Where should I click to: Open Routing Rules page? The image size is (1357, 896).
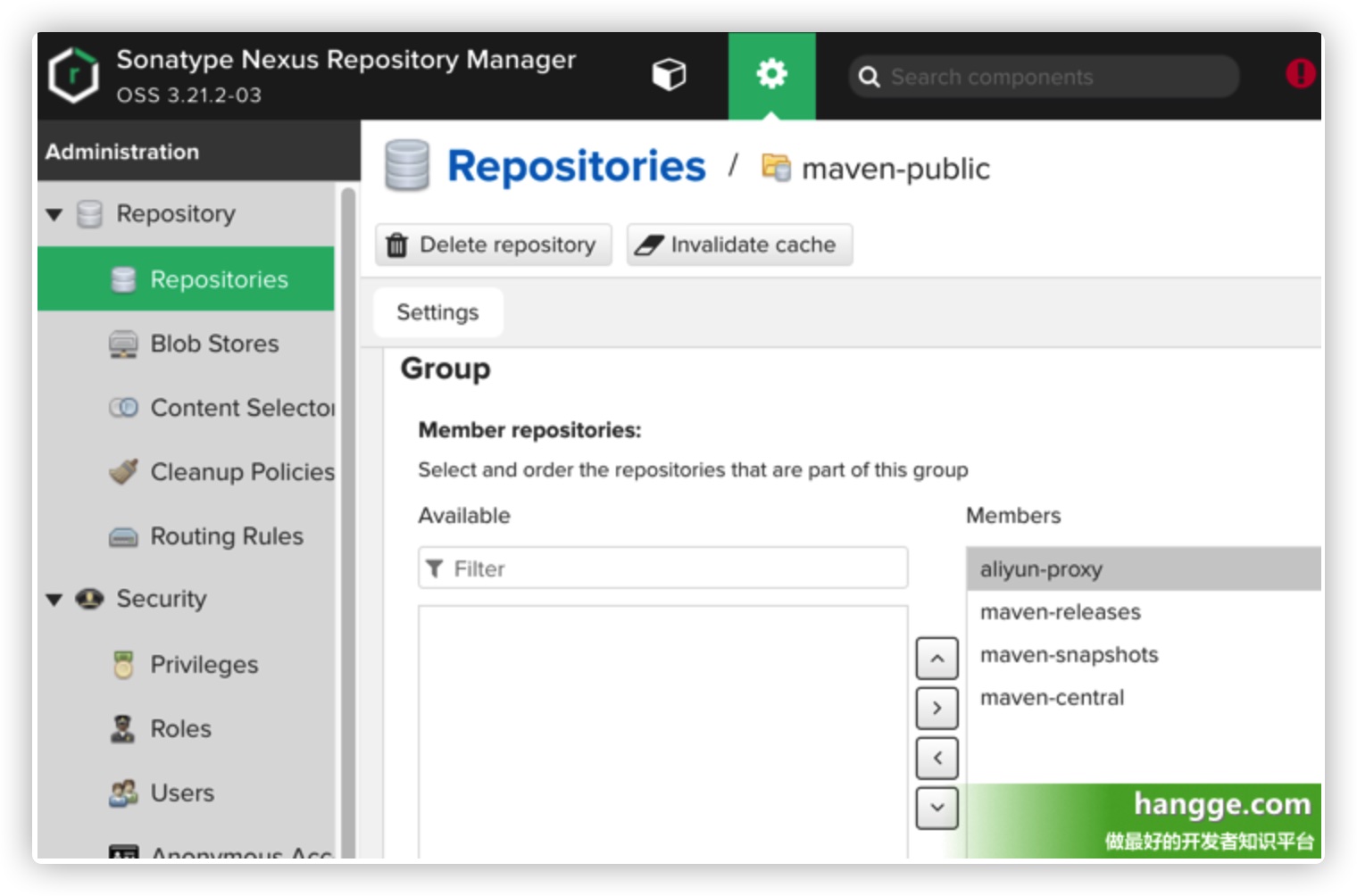click(x=227, y=536)
